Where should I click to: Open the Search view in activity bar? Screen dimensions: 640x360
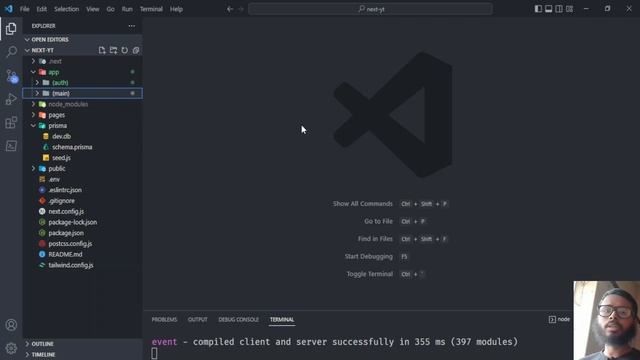[x=11, y=52]
